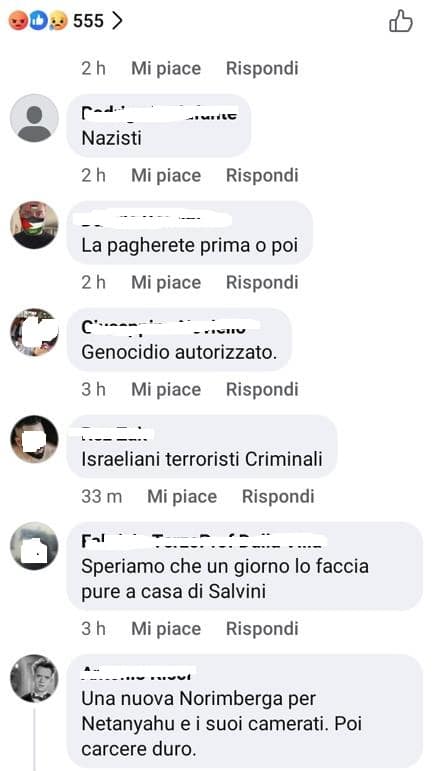Open the 555 reactions chevron arrow
Image resolution: width=435 pixels, height=771 pixels.
(x=116, y=21)
